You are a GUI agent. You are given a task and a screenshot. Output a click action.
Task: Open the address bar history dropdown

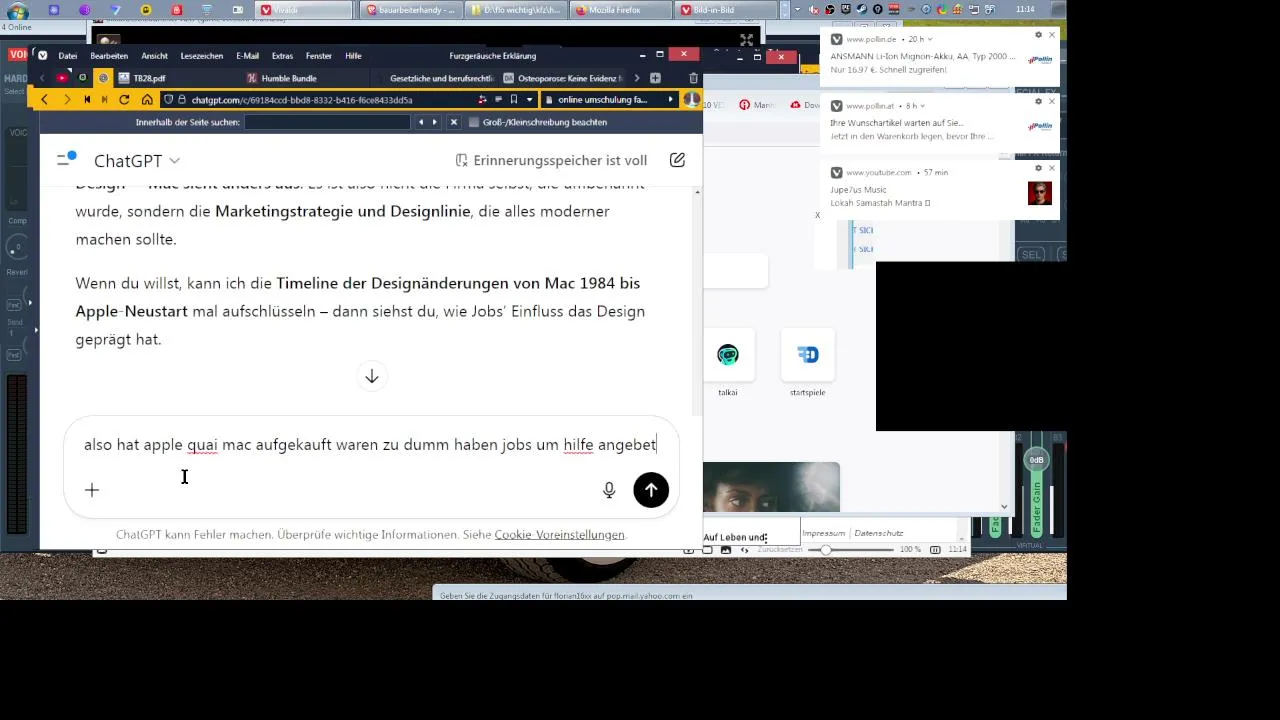click(529, 100)
